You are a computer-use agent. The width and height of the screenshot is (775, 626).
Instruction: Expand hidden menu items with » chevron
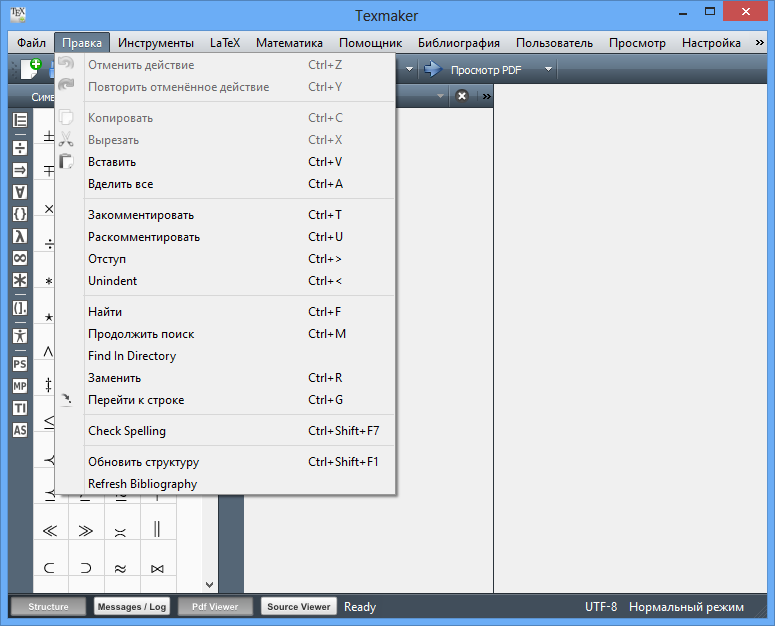(x=760, y=42)
